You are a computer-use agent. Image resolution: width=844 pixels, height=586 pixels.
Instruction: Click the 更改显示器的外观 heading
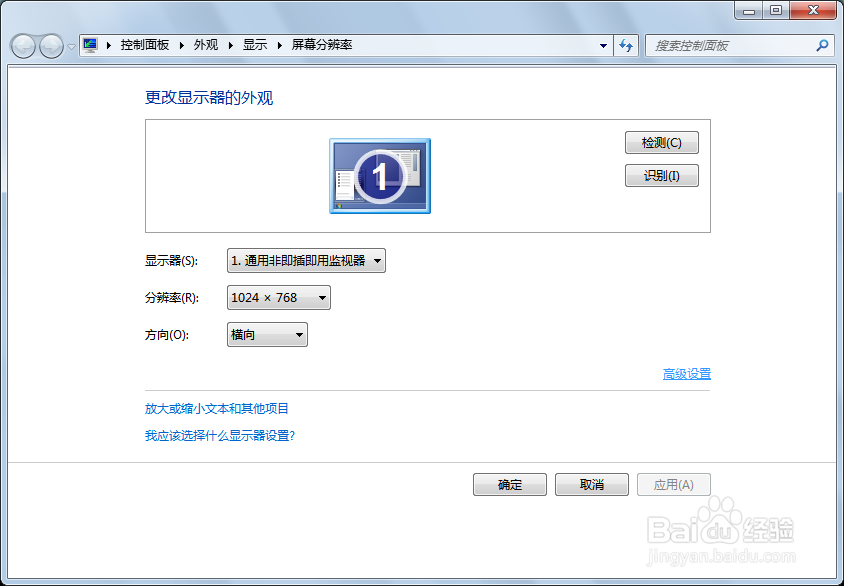tap(209, 98)
